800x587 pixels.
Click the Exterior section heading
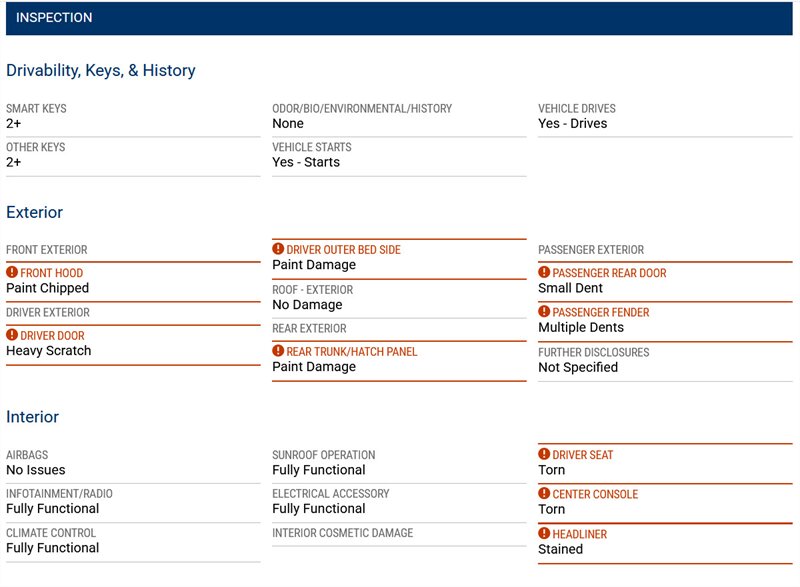pos(35,212)
